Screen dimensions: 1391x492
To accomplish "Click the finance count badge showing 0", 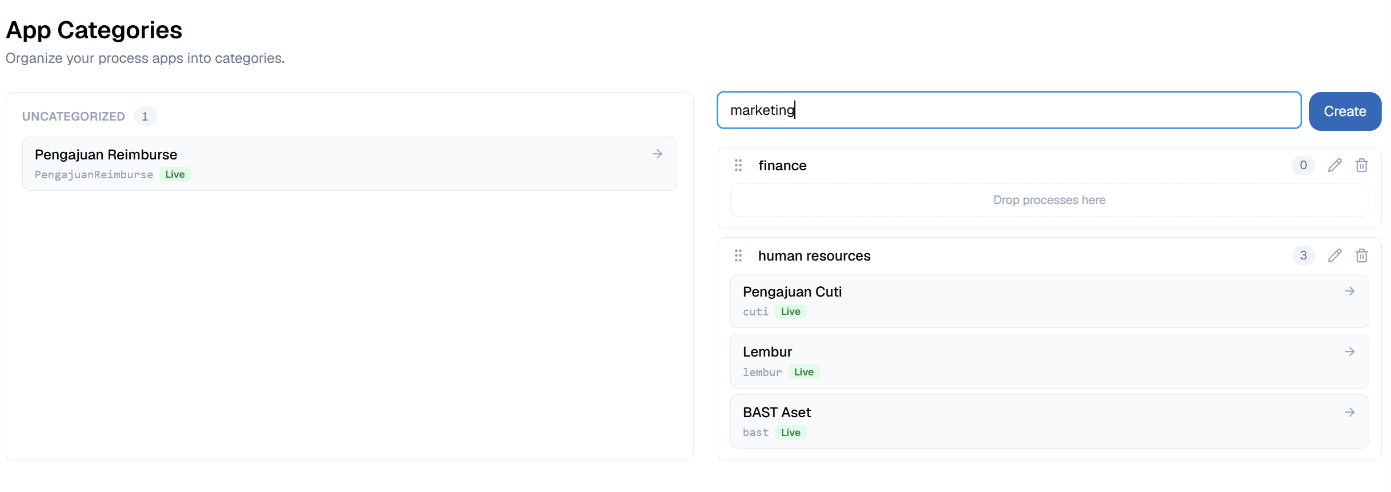I will (1303, 165).
